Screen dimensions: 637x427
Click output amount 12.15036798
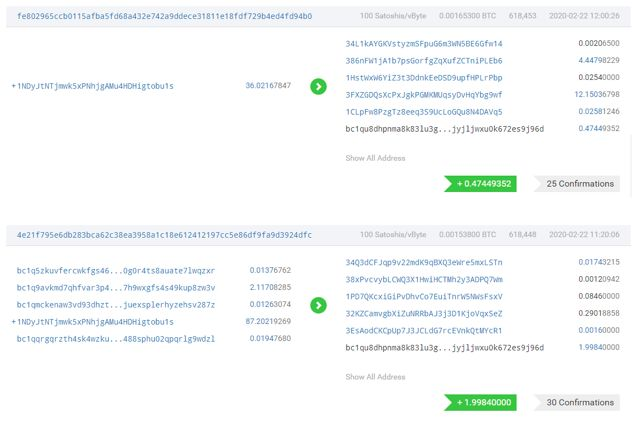click(597, 94)
